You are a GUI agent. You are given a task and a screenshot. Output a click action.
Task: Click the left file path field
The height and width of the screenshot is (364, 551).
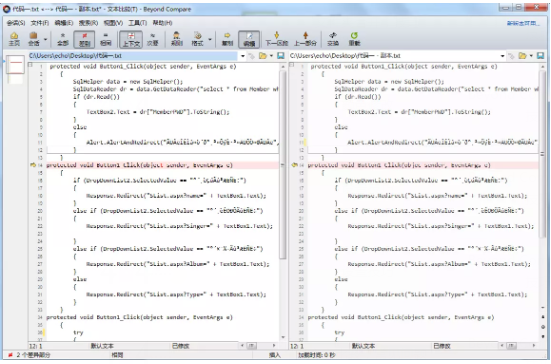(133, 56)
